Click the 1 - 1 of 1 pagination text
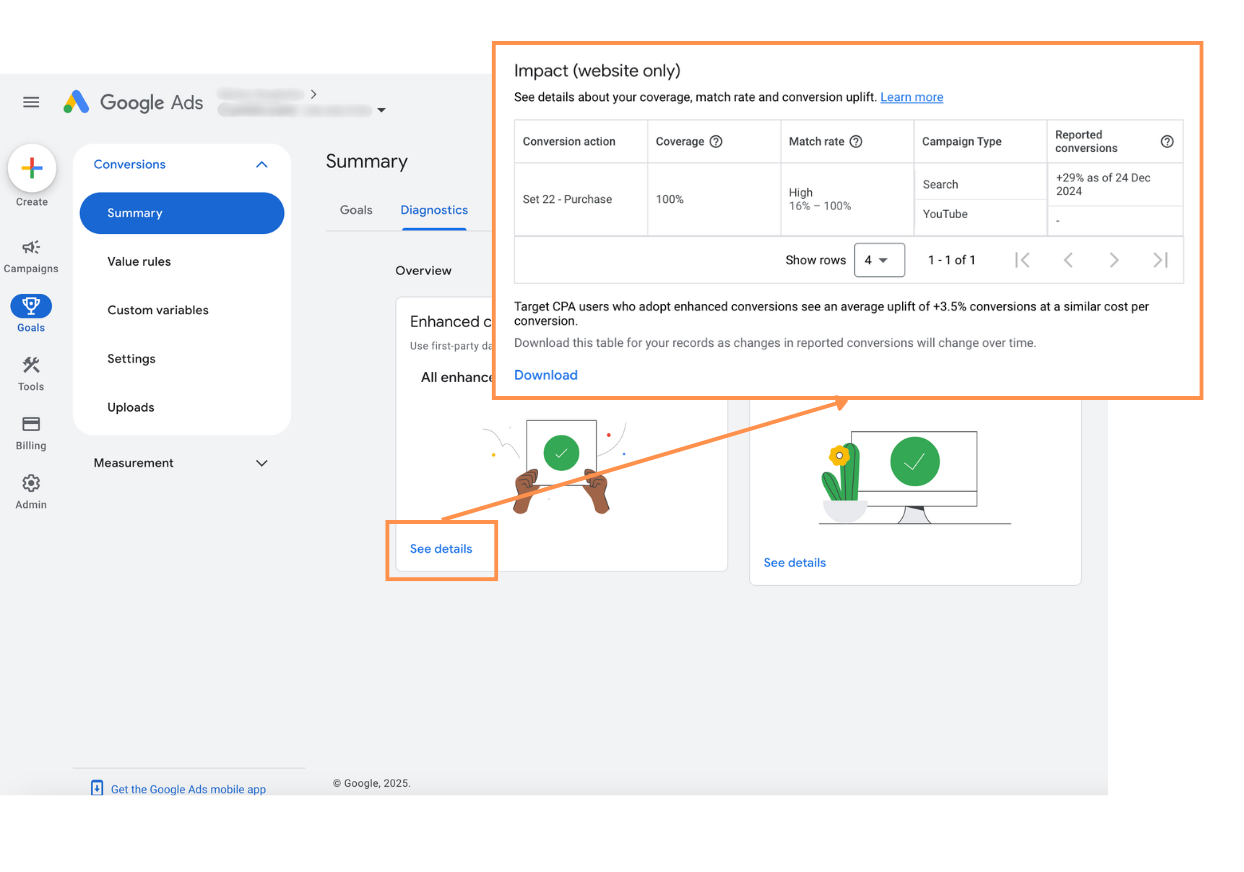The image size is (1244, 872). [952, 260]
